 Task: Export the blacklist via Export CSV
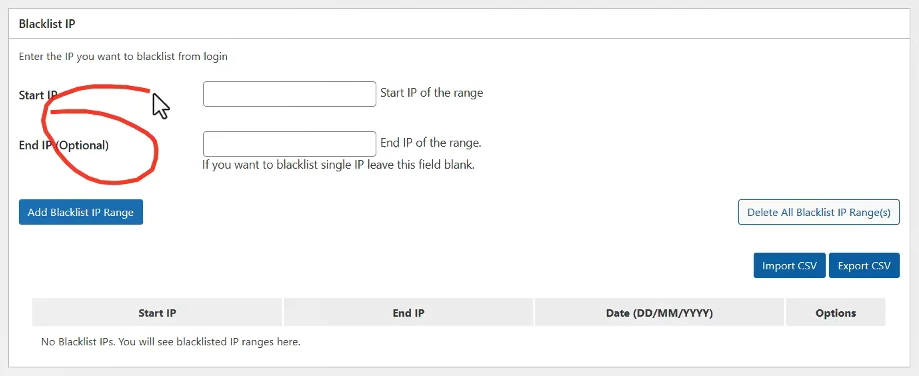[864, 265]
